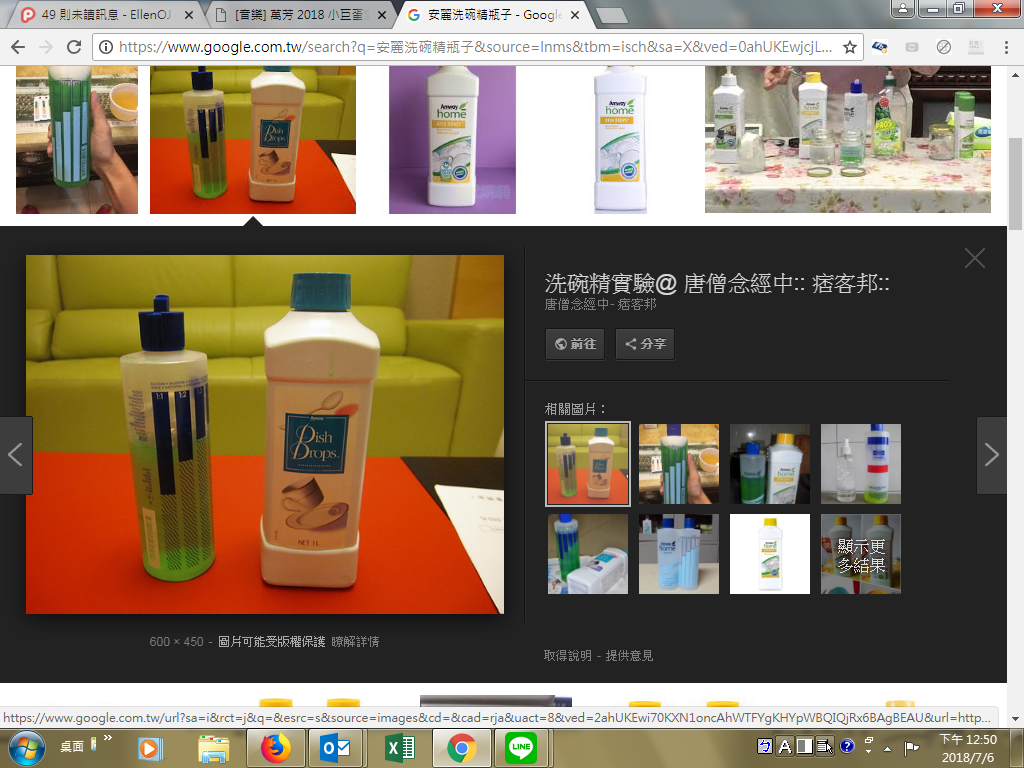This screenshot has width=1024, height=768.
Task: Click the large Dish Drops preview image
Action: 265,434
